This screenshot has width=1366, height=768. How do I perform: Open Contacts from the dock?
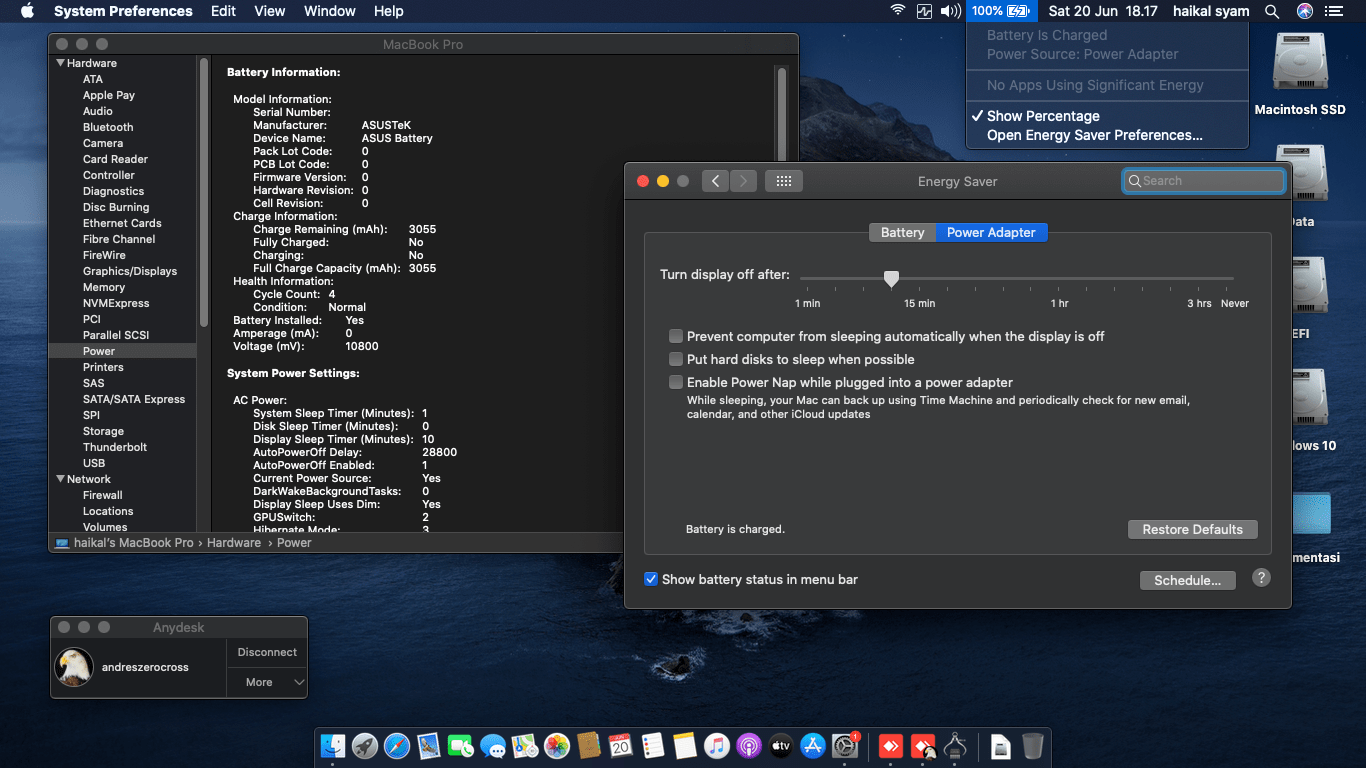tap(589, 746)
